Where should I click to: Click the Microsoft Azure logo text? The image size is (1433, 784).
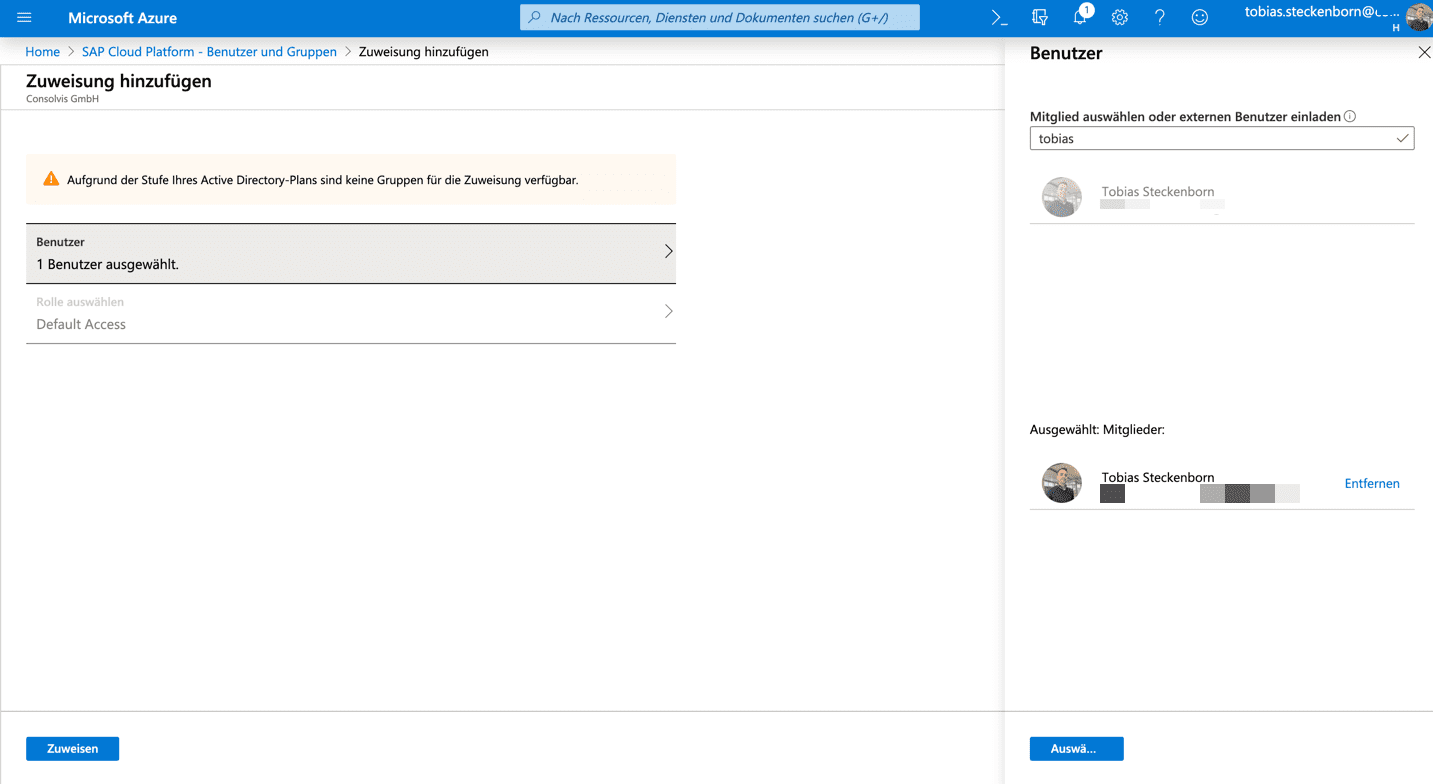(x=122, y=18)
